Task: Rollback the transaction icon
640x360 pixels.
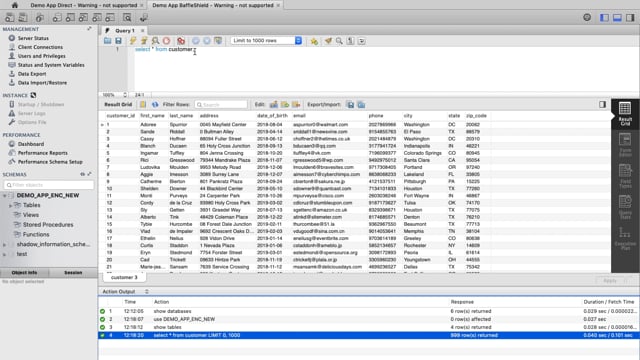Action: tap(207, 41)
